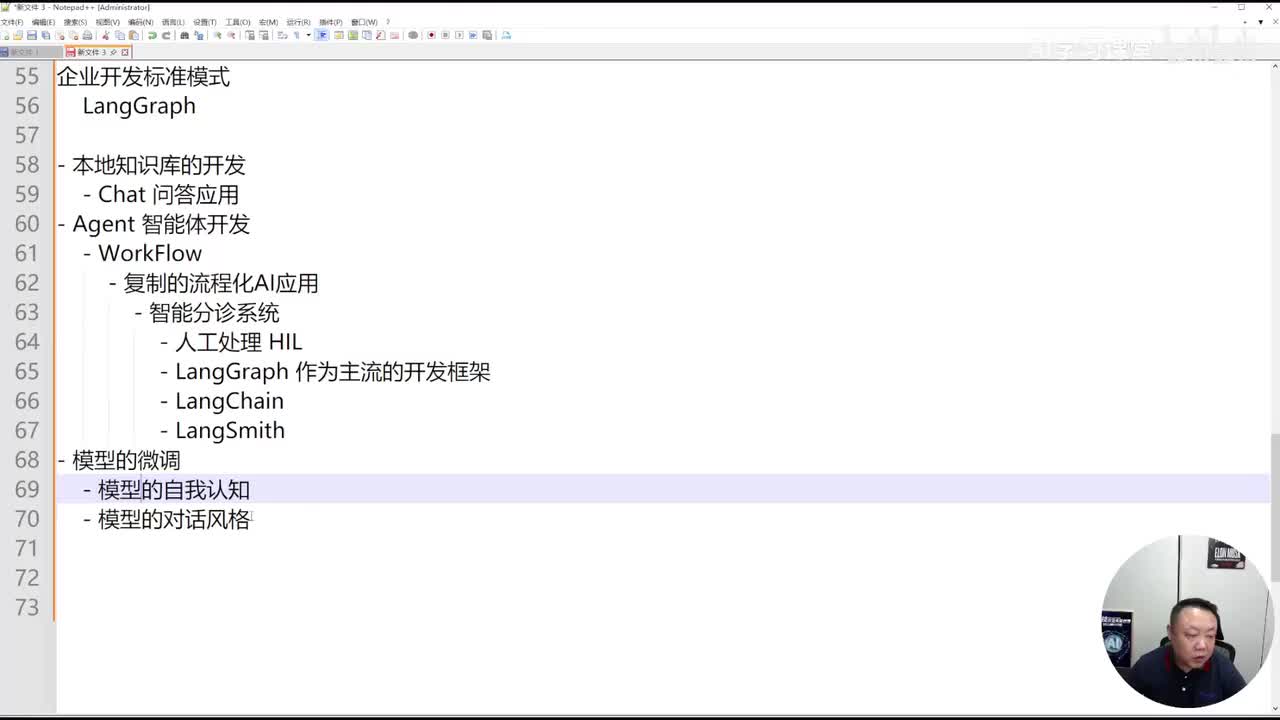Click the Replace toolbar icon

(198, 35)
